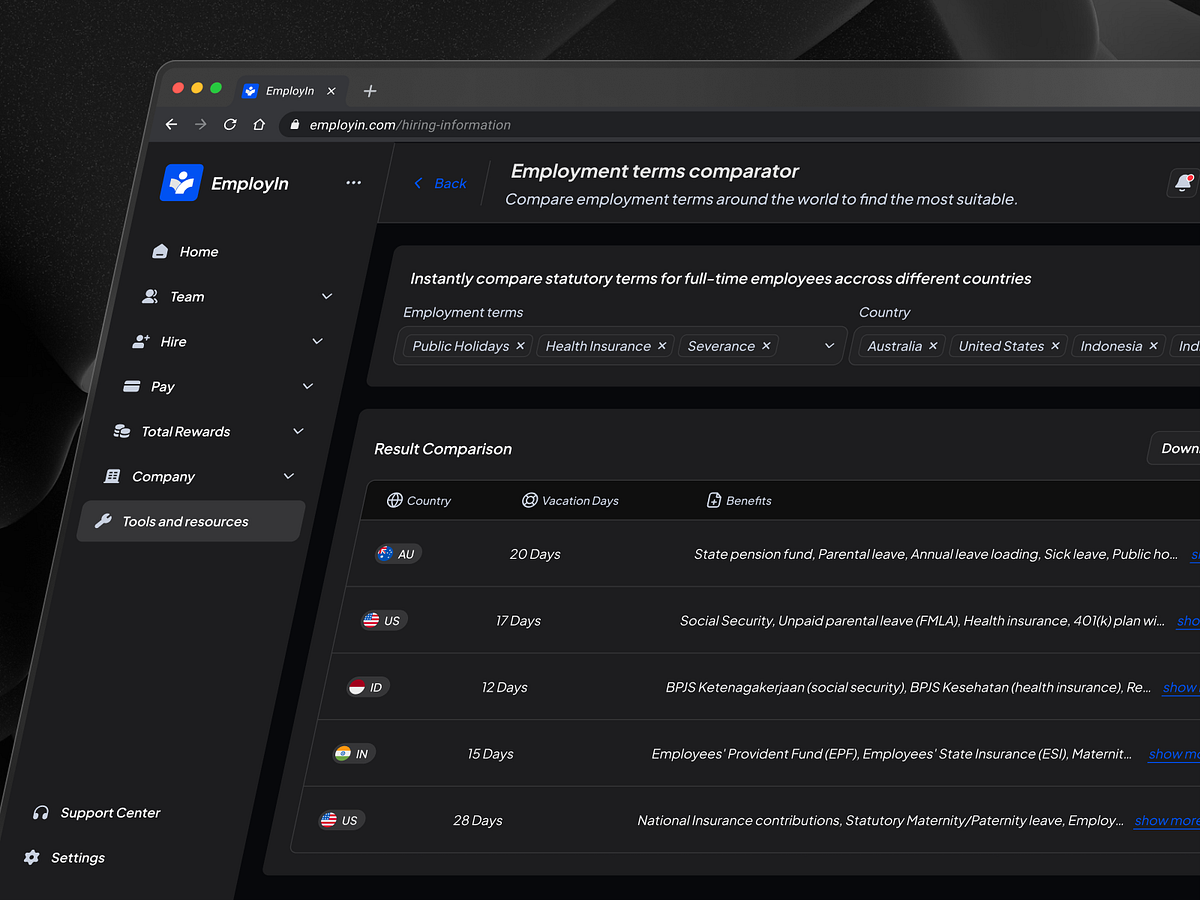The width and height of the screenshot is (1200, 900).
Task: Click the Tools and resources wrench icon
Action: click(105, 521)
